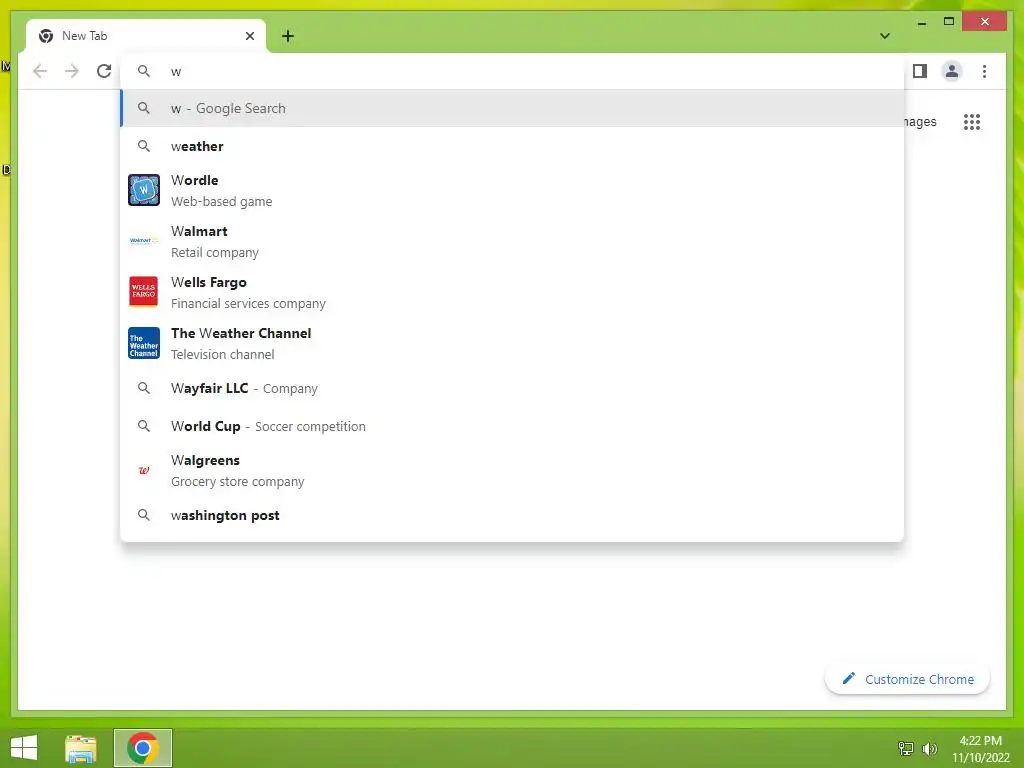Click the magnifier icon beside 'washington post'

click(144, 515)
